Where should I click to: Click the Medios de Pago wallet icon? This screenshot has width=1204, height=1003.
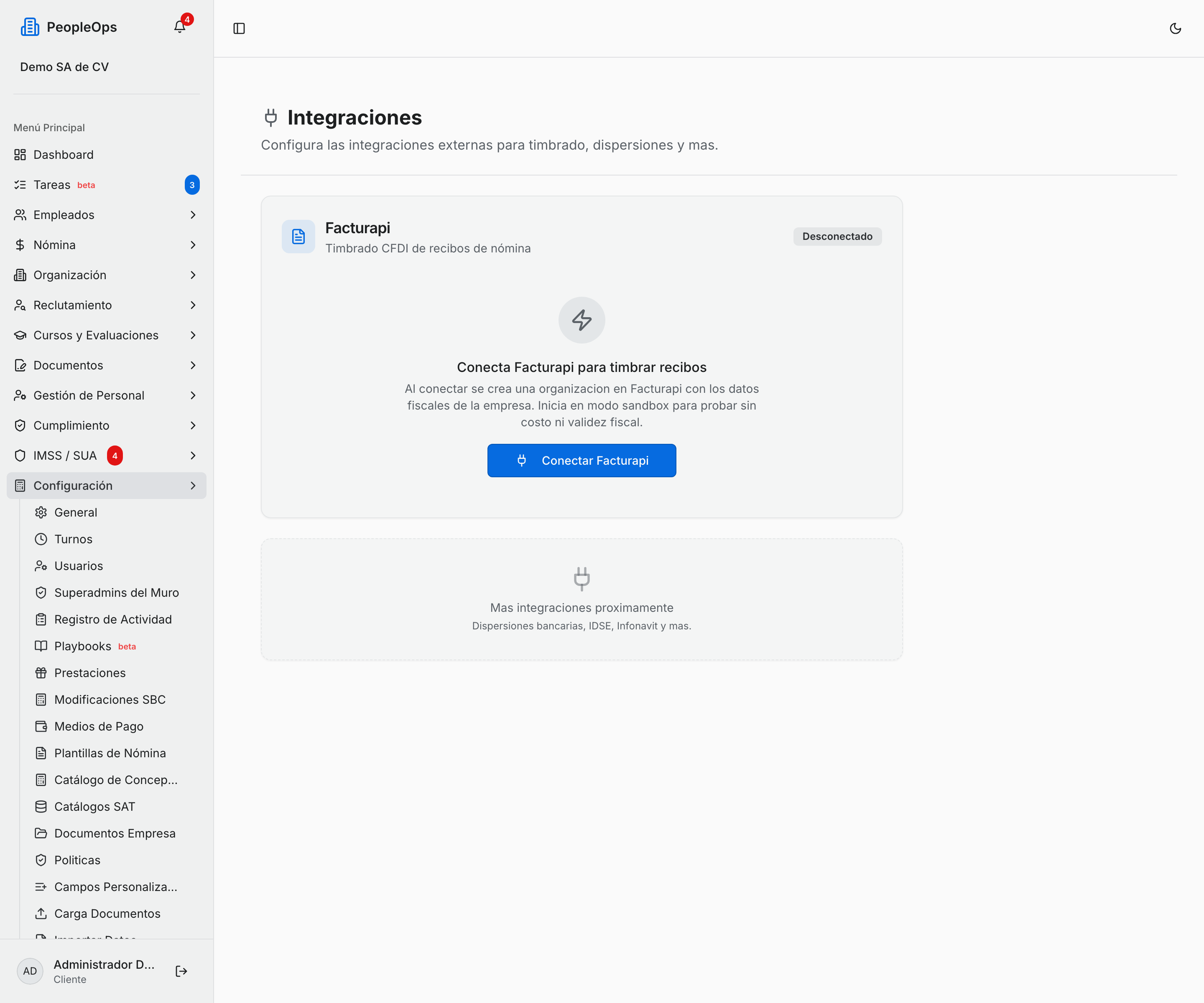[x=41, y=726]
